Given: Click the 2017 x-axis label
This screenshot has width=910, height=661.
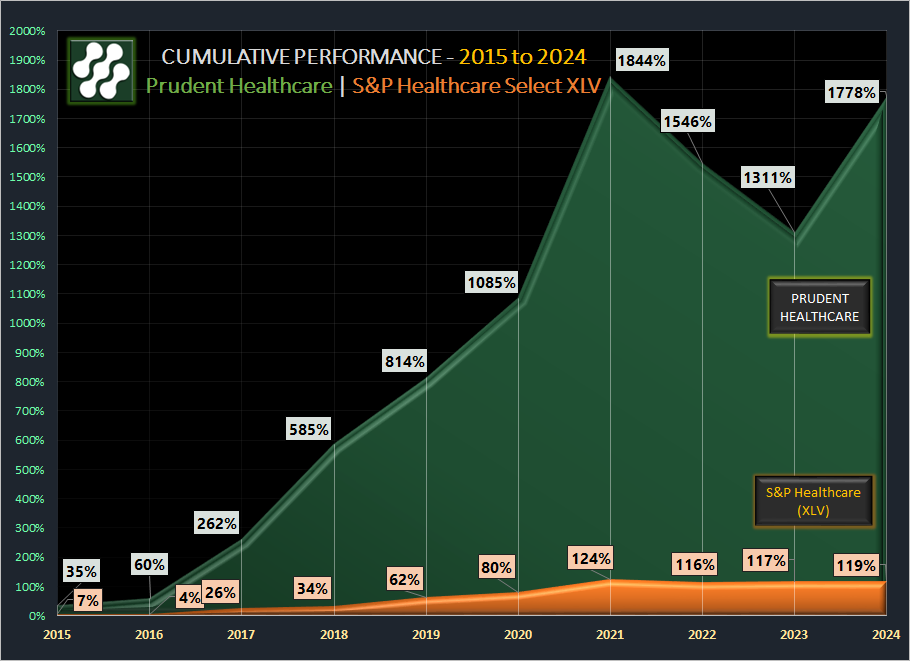Looking at the screenshot, I should click(241, 634).
